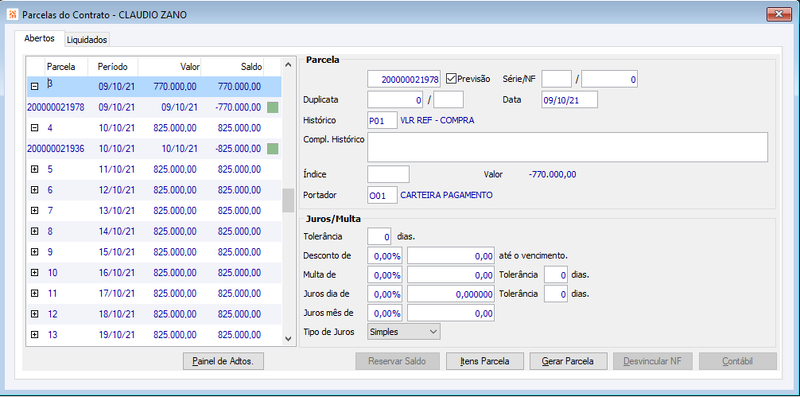Click the Desvincular NF button
Viewport: 800px width, 397px height.
[652, 361]
